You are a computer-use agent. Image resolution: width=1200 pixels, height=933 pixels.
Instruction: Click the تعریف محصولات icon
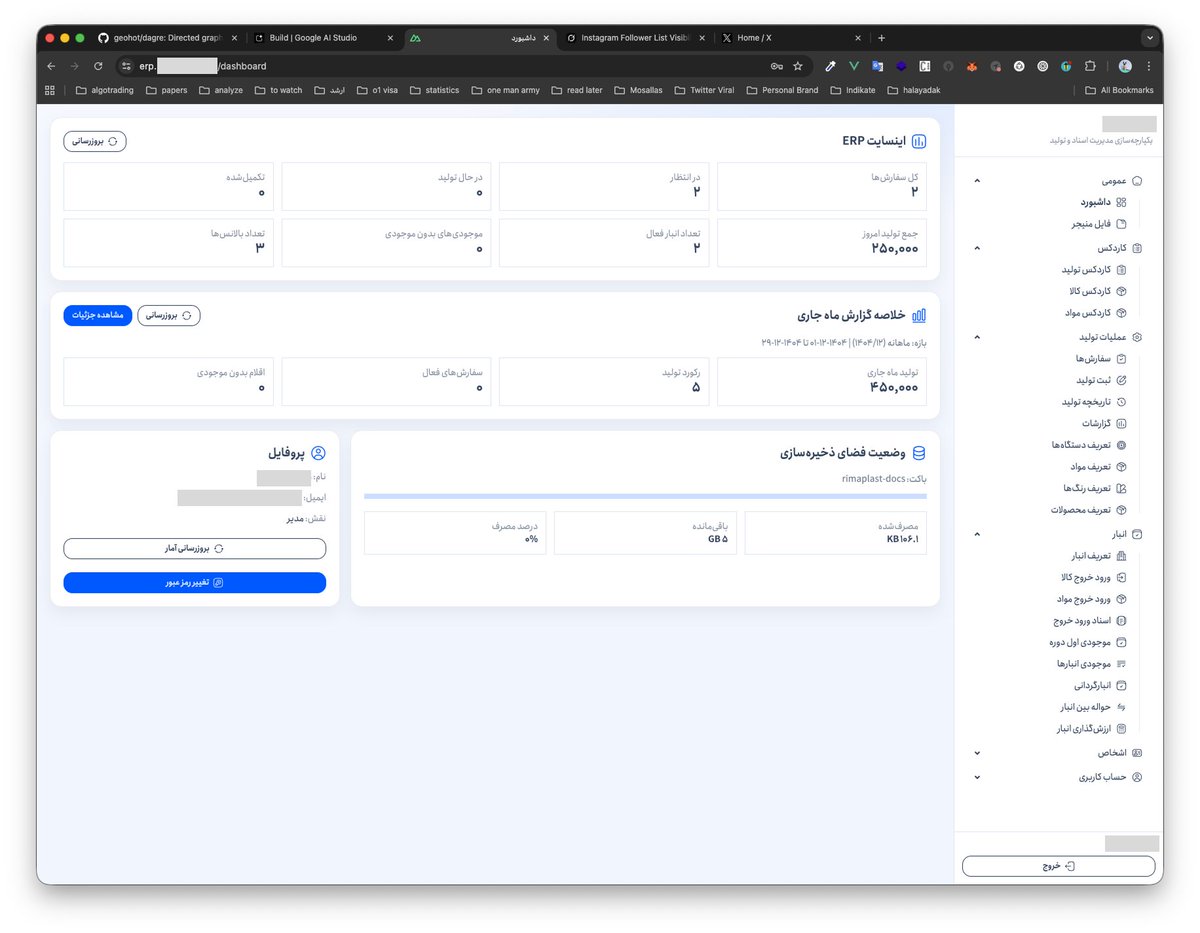click(x=1121, y=510)
